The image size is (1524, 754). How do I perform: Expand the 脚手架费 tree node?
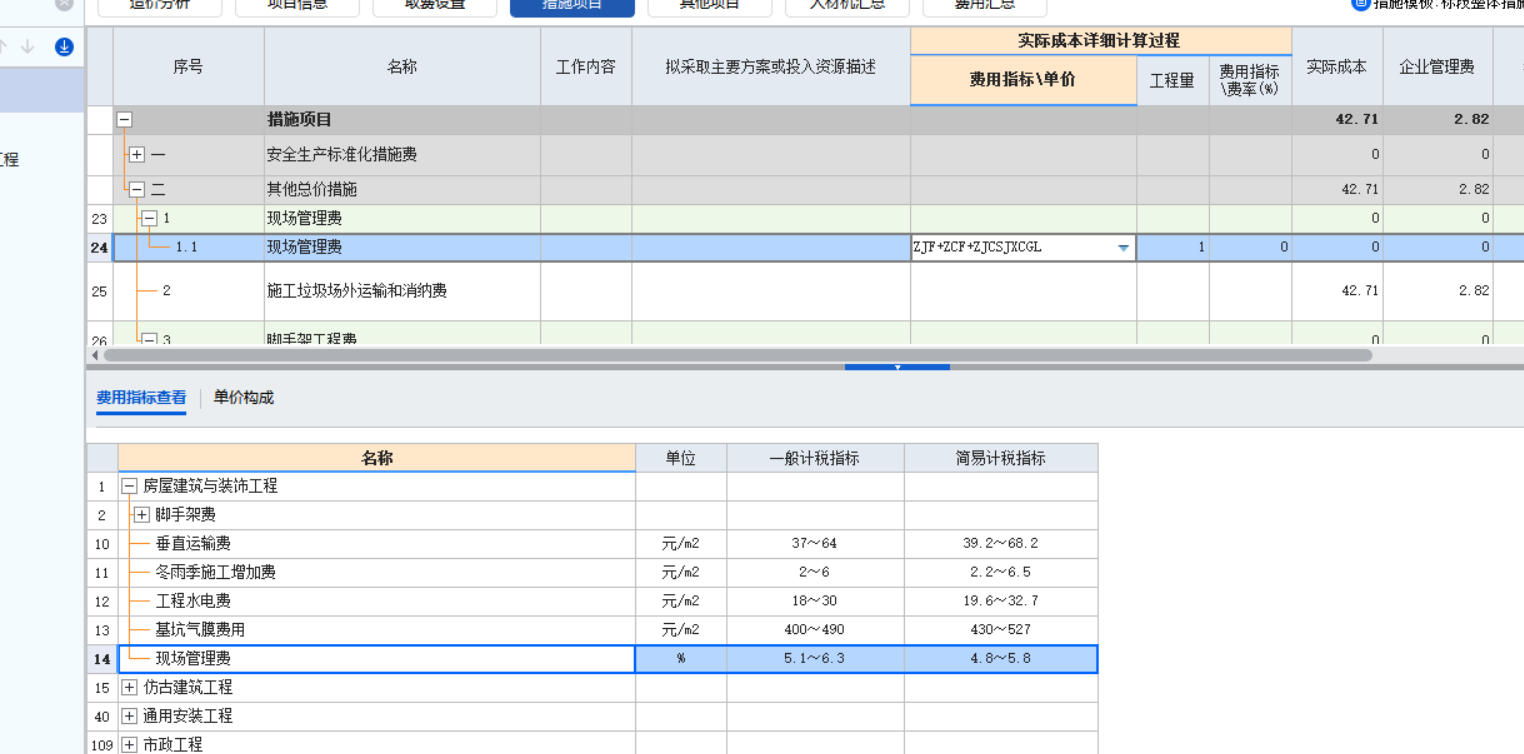click(x=141, y=514)
